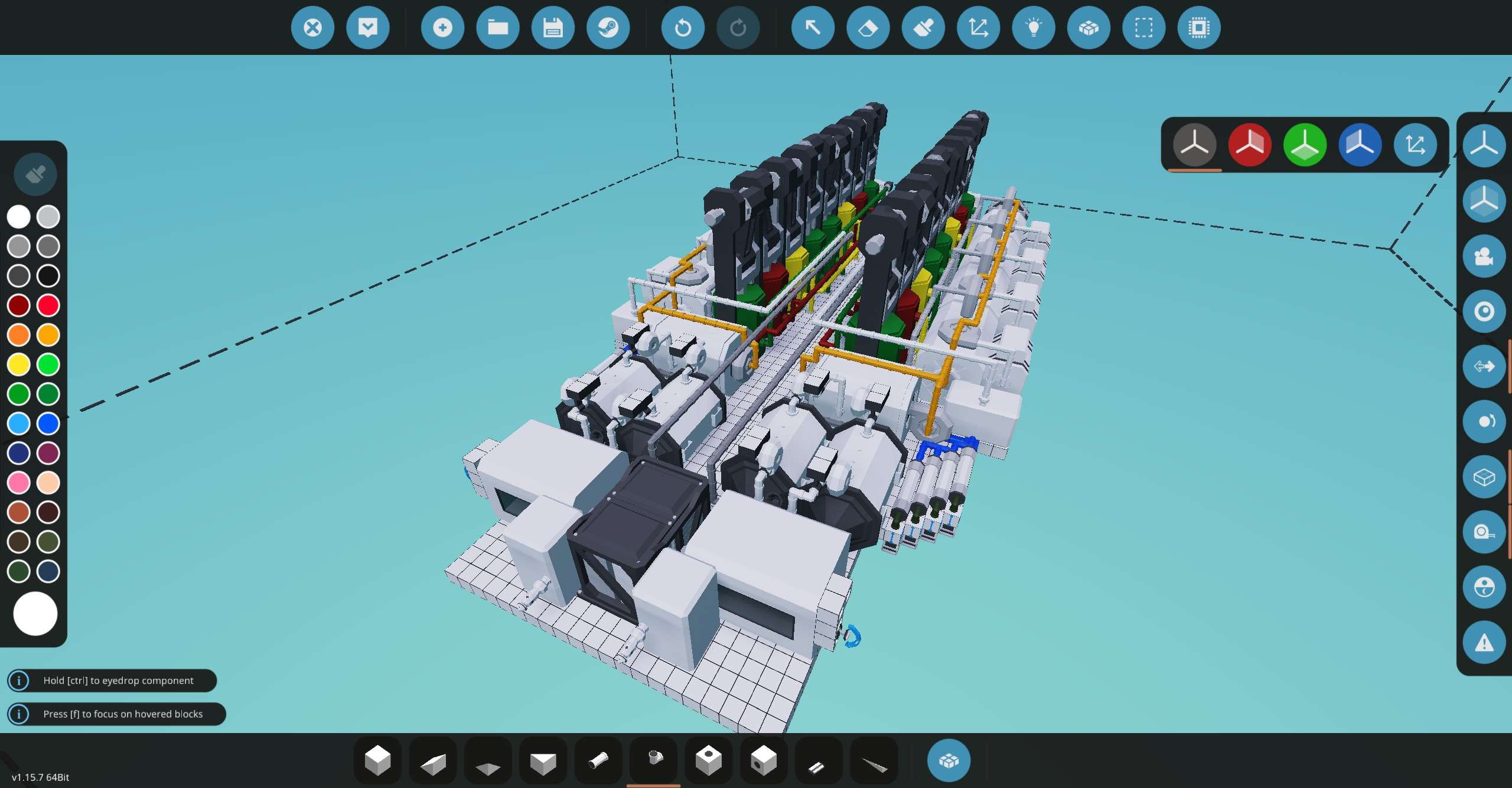Enable the blue axis mirror mode
Screen dimensions: 1512x788
click(x=1360, y=145)
